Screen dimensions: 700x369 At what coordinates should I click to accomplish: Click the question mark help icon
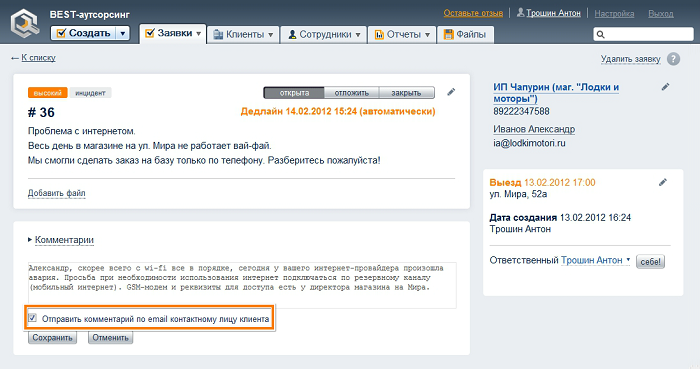point(673,59)
